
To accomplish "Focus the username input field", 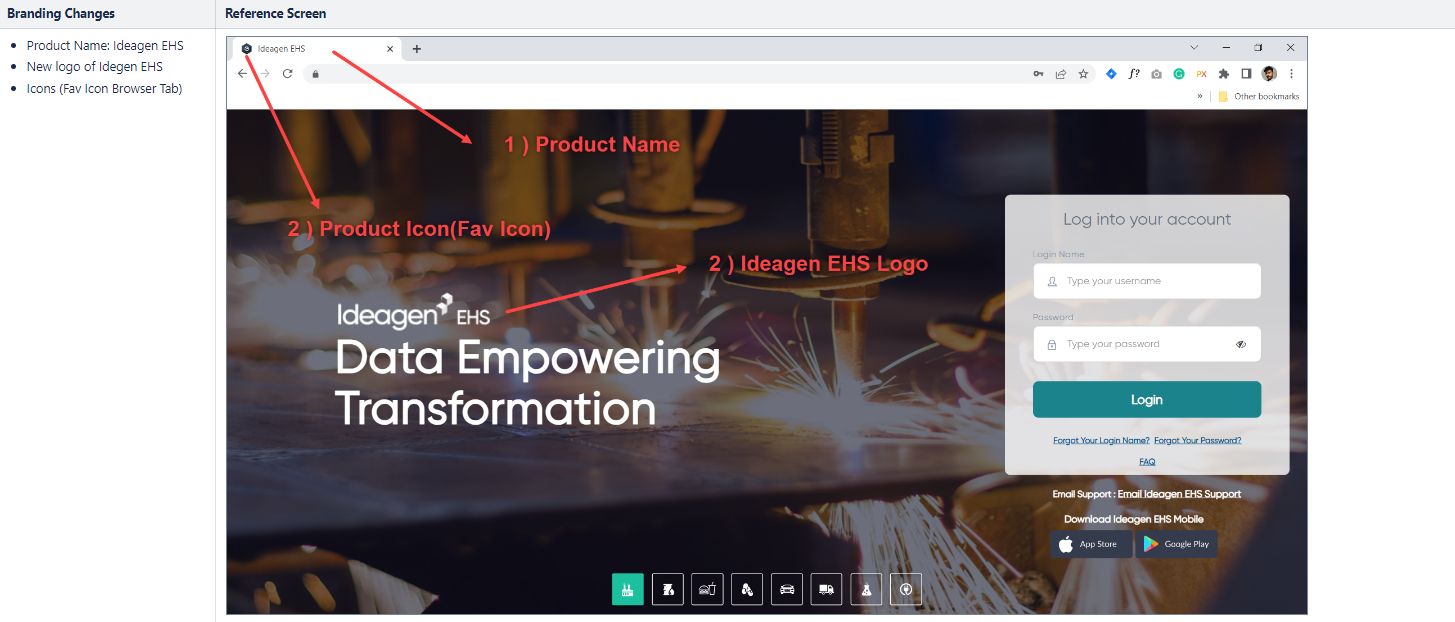I will coord(1147,281).
